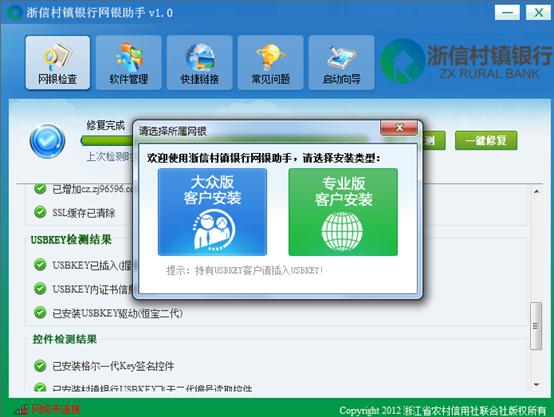Image resolution: width=554 pixels, height=417 pixels.
Task: Select the SSL缓存已清除 text
Action: 84,213
